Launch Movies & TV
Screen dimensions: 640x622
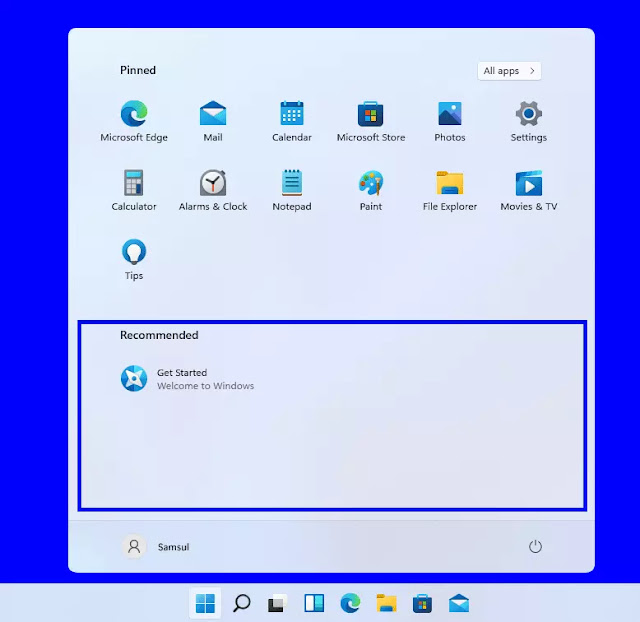click(529, 190)
